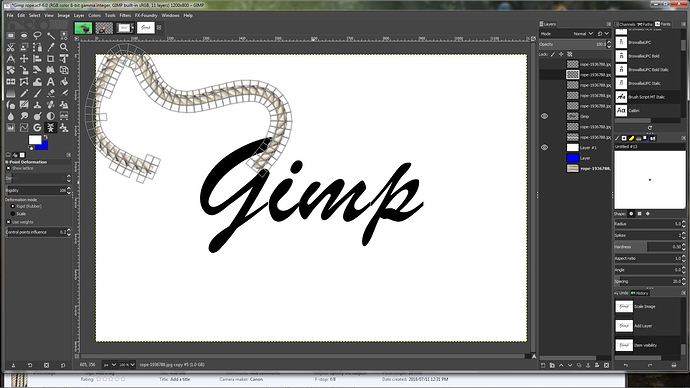
Task: Open the Filters menu
Action: (125, 15)
